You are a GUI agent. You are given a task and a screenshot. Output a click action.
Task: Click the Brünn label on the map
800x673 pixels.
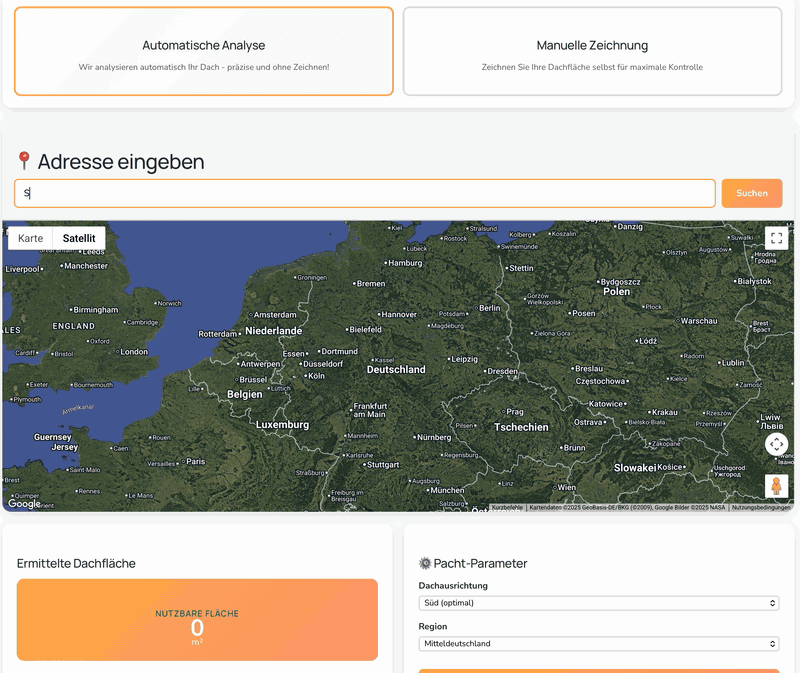click(x=574, y=448)
